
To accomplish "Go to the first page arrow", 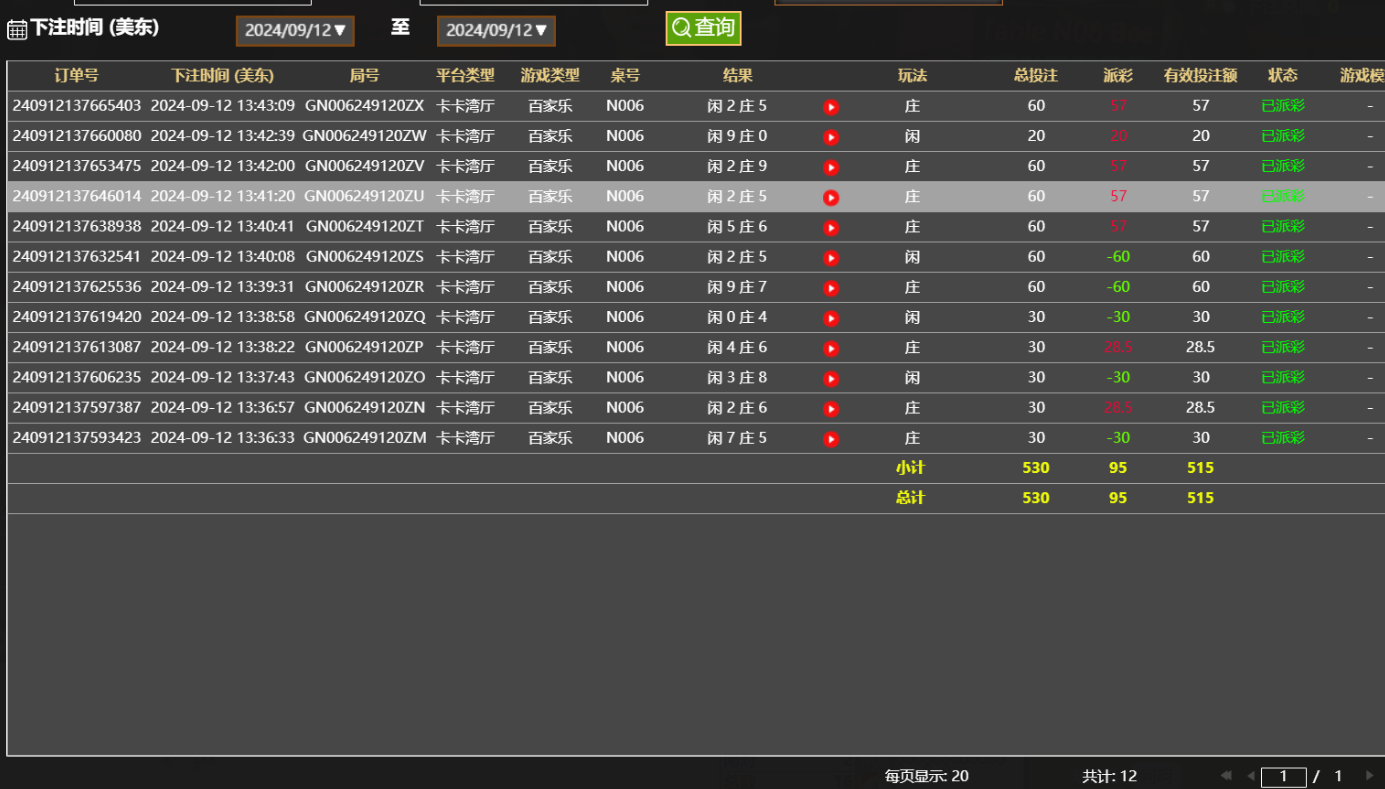I will (1226, 776).
